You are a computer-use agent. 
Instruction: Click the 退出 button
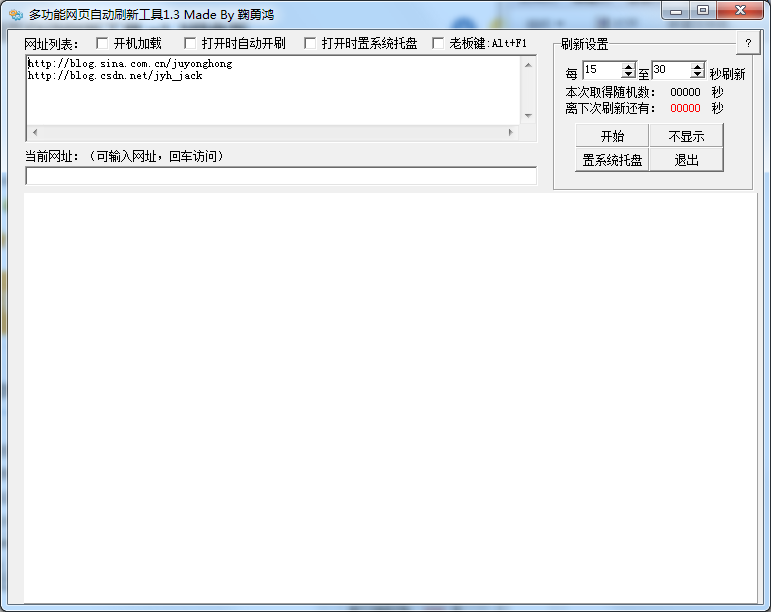686,160
